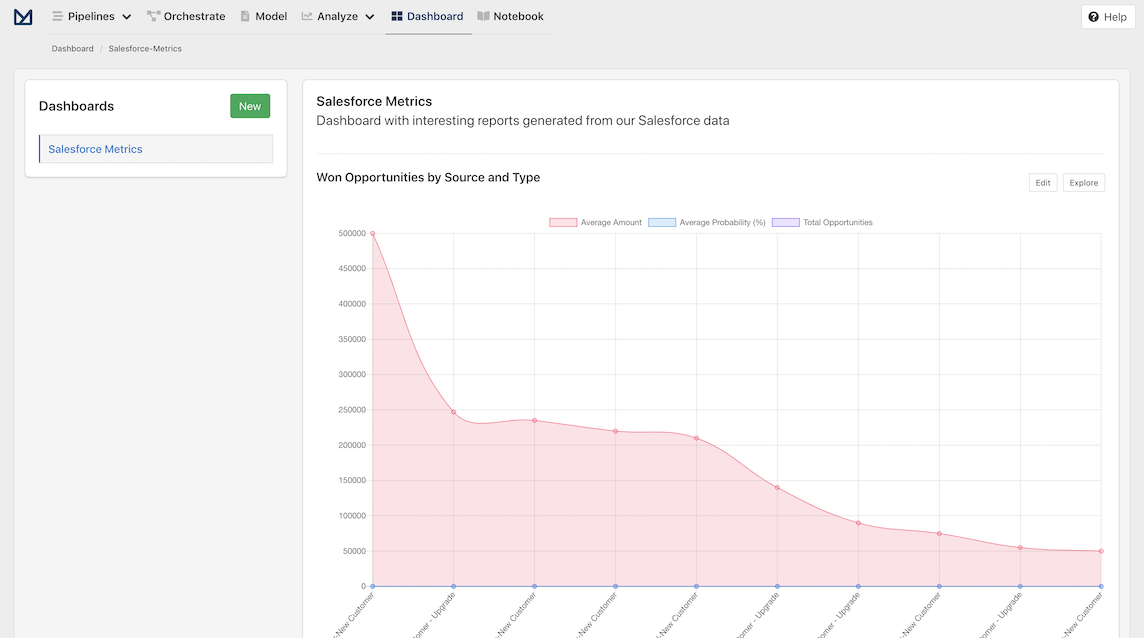Switch to the Dashboard tab
Image resolution: width=1144 pixels, height=638 pixels.
tap(428, 16)
